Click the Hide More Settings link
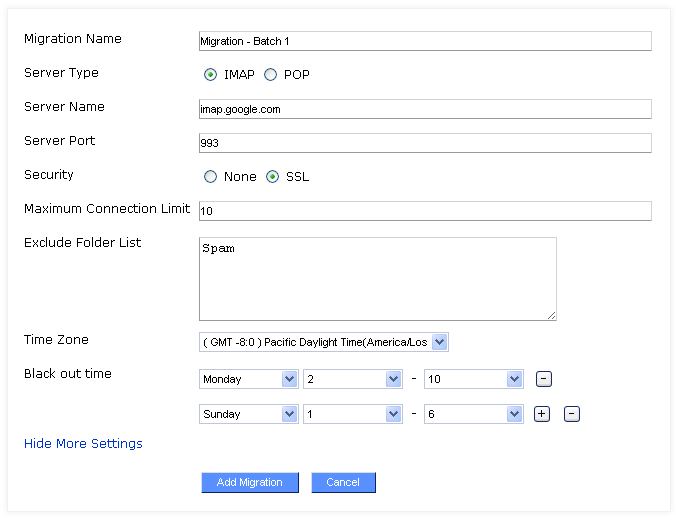The height and width of the screenshot is (520, 676). click(83, 444)
